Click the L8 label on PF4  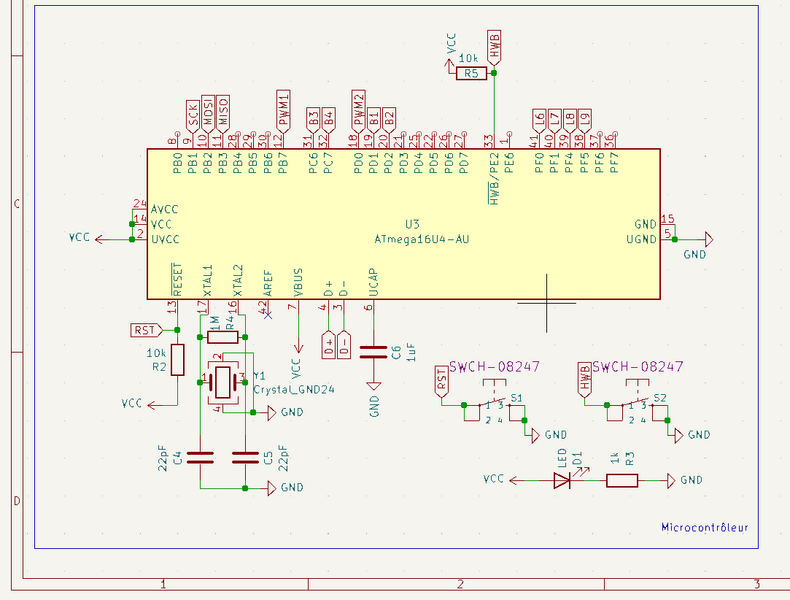[569, 120]
